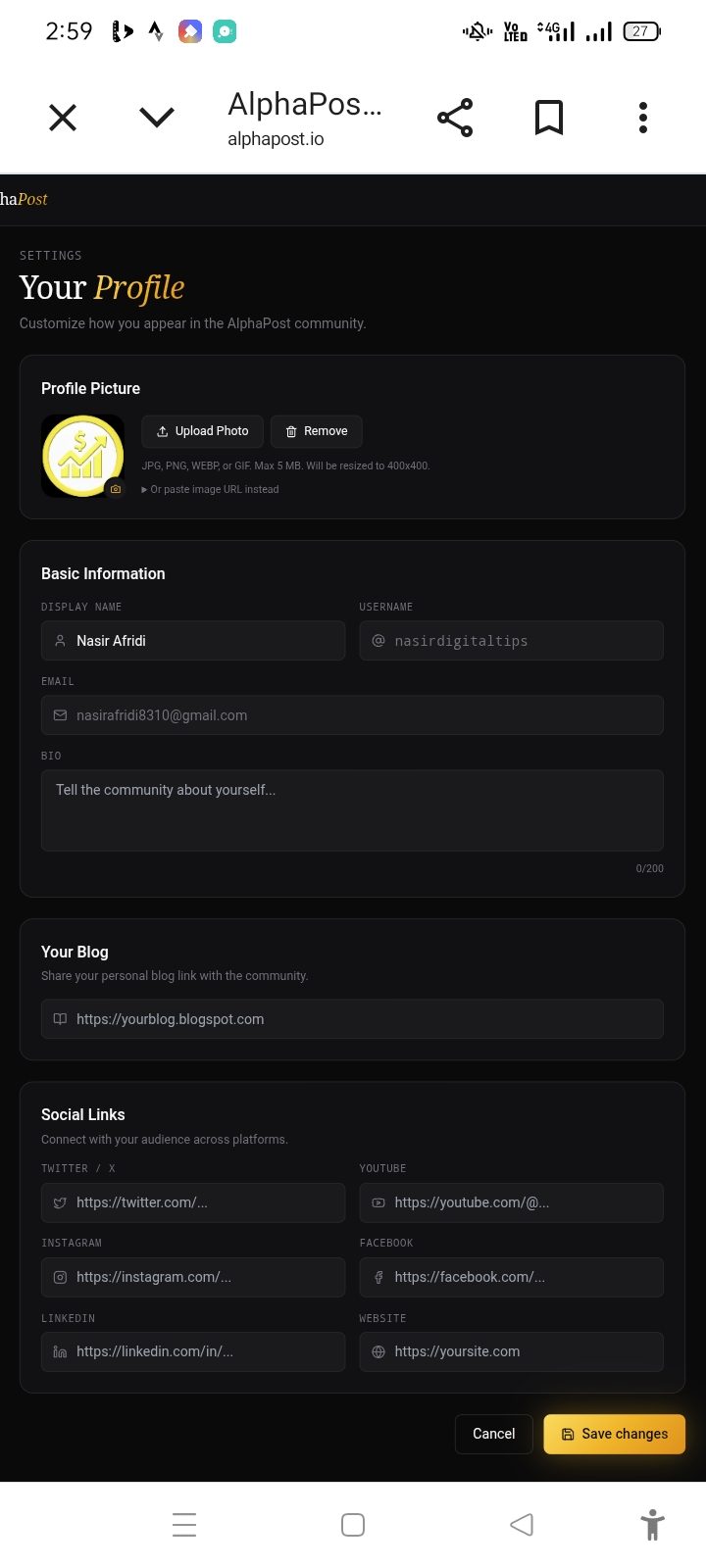Open the three-dot browser menu
This screenshot has height=1568, width=706.
click(643, 118)
